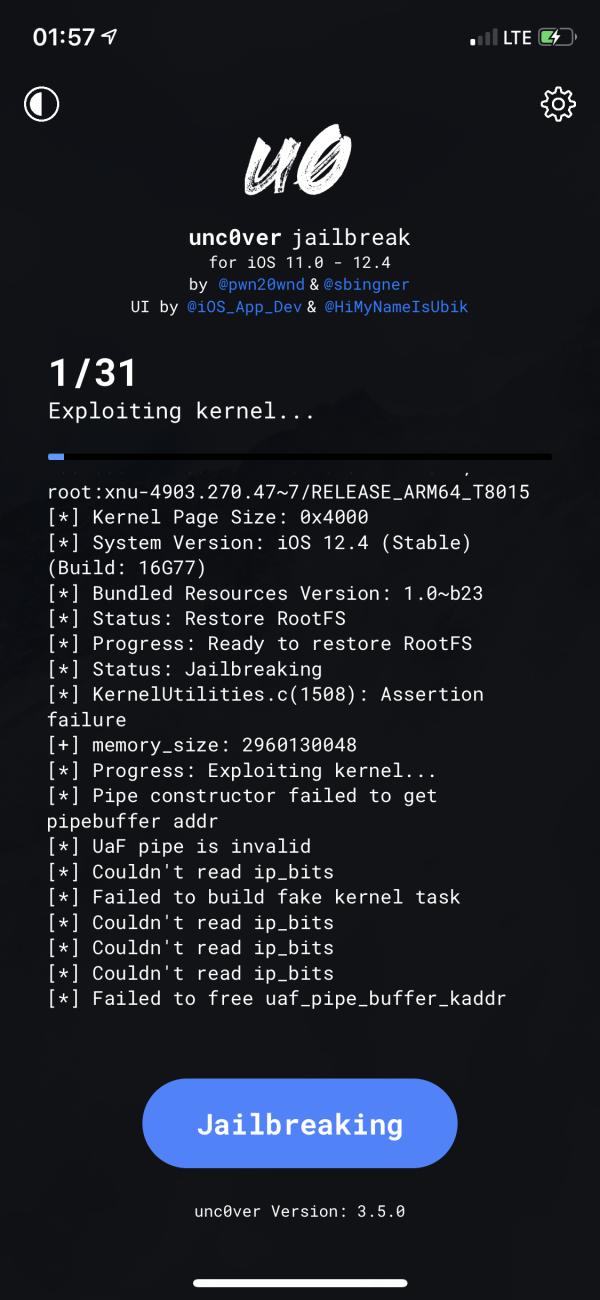Tap the location services arrow icon
The height and width of the screenshot is (1300, 600).
(109, 37)
